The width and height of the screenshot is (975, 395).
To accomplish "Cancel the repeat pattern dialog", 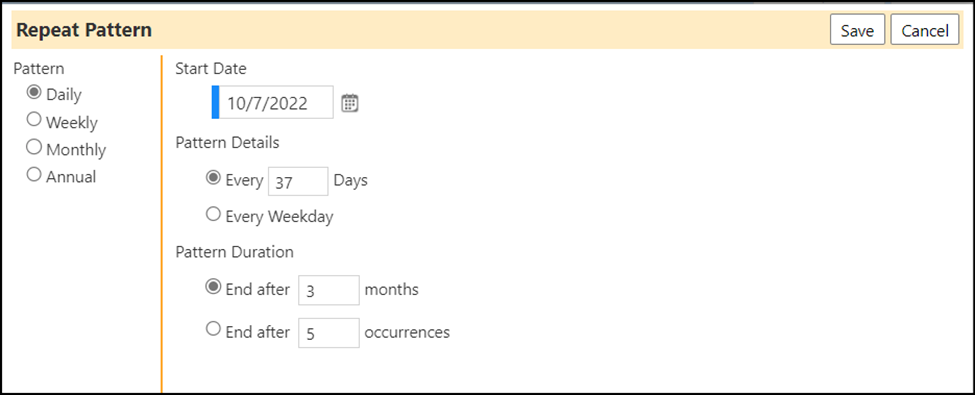I will [x=925, y=30].
